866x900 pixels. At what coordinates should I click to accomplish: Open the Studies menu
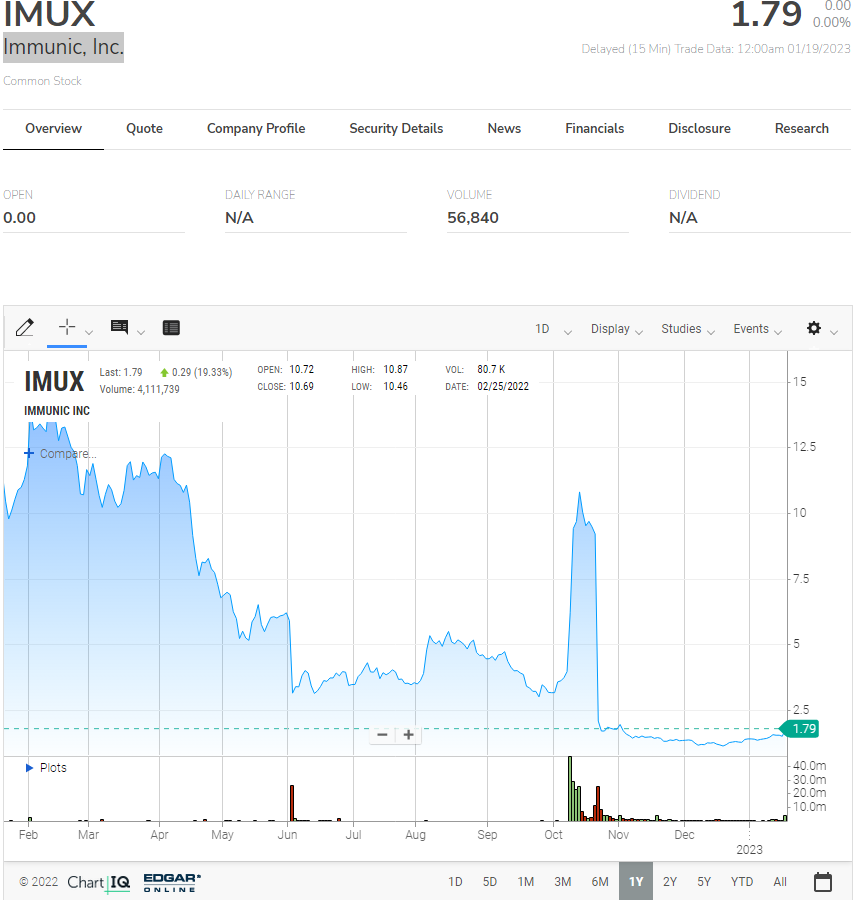[x=688, y=329]
